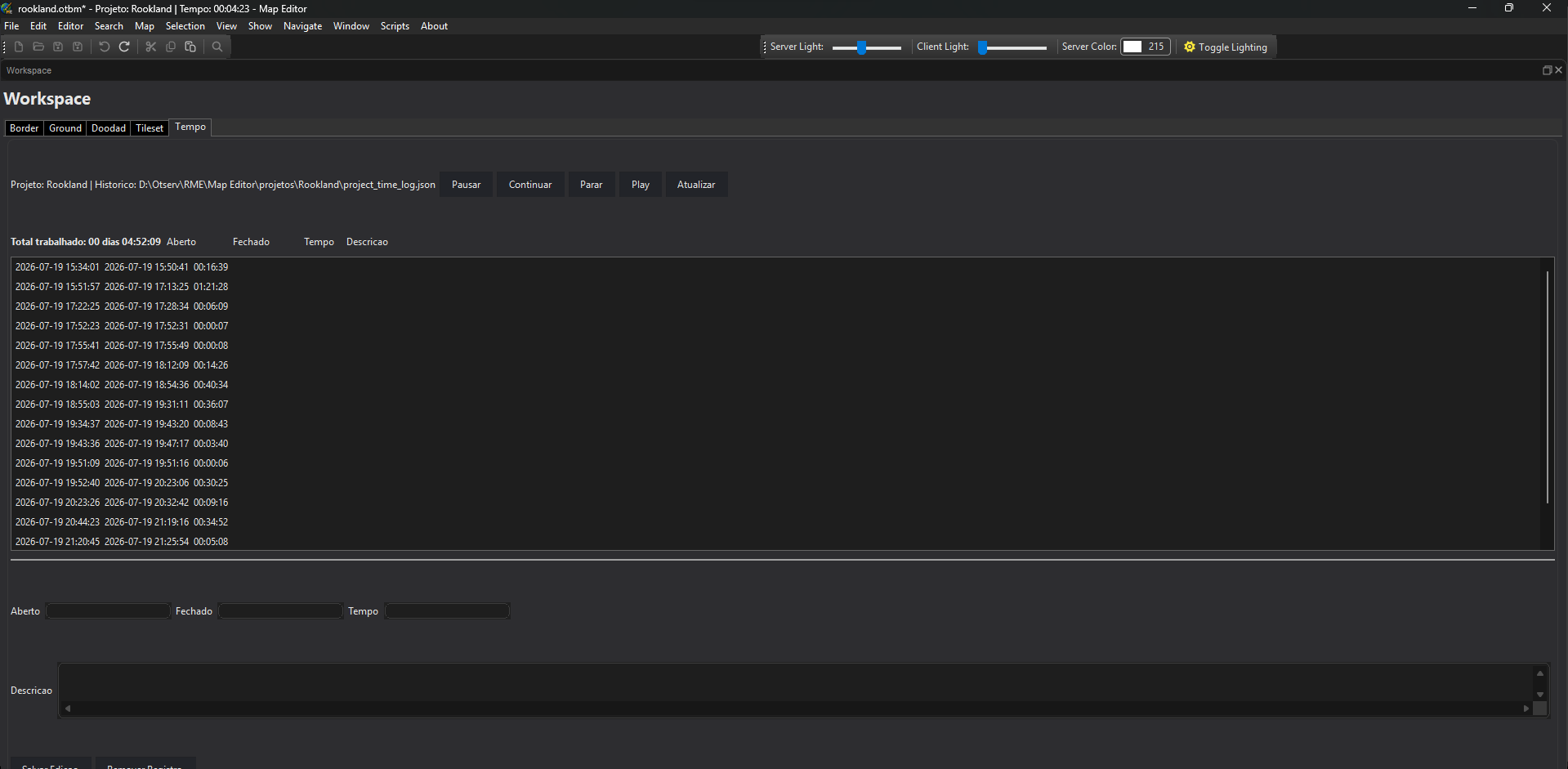The image size is (1568, 769).
Task: Open the Selection menu
Action: (x=185, y=26)
